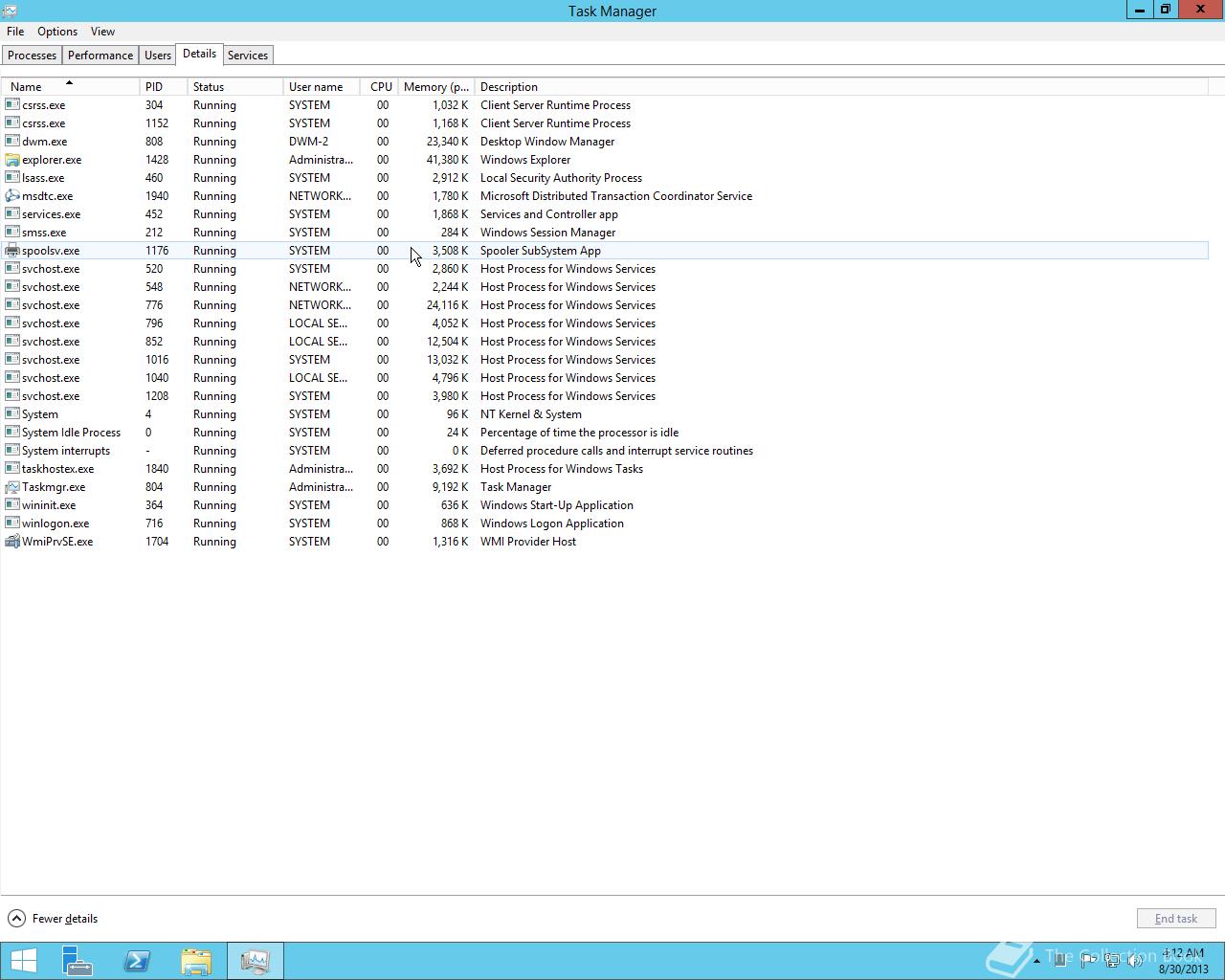This screenshot has height=980, width=1225.
Task: Click the End task button
Action: click(1176, 919)
